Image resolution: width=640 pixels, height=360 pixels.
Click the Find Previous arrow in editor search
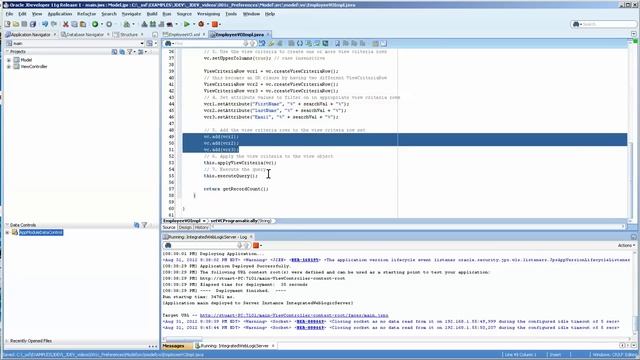coord(253,43)
